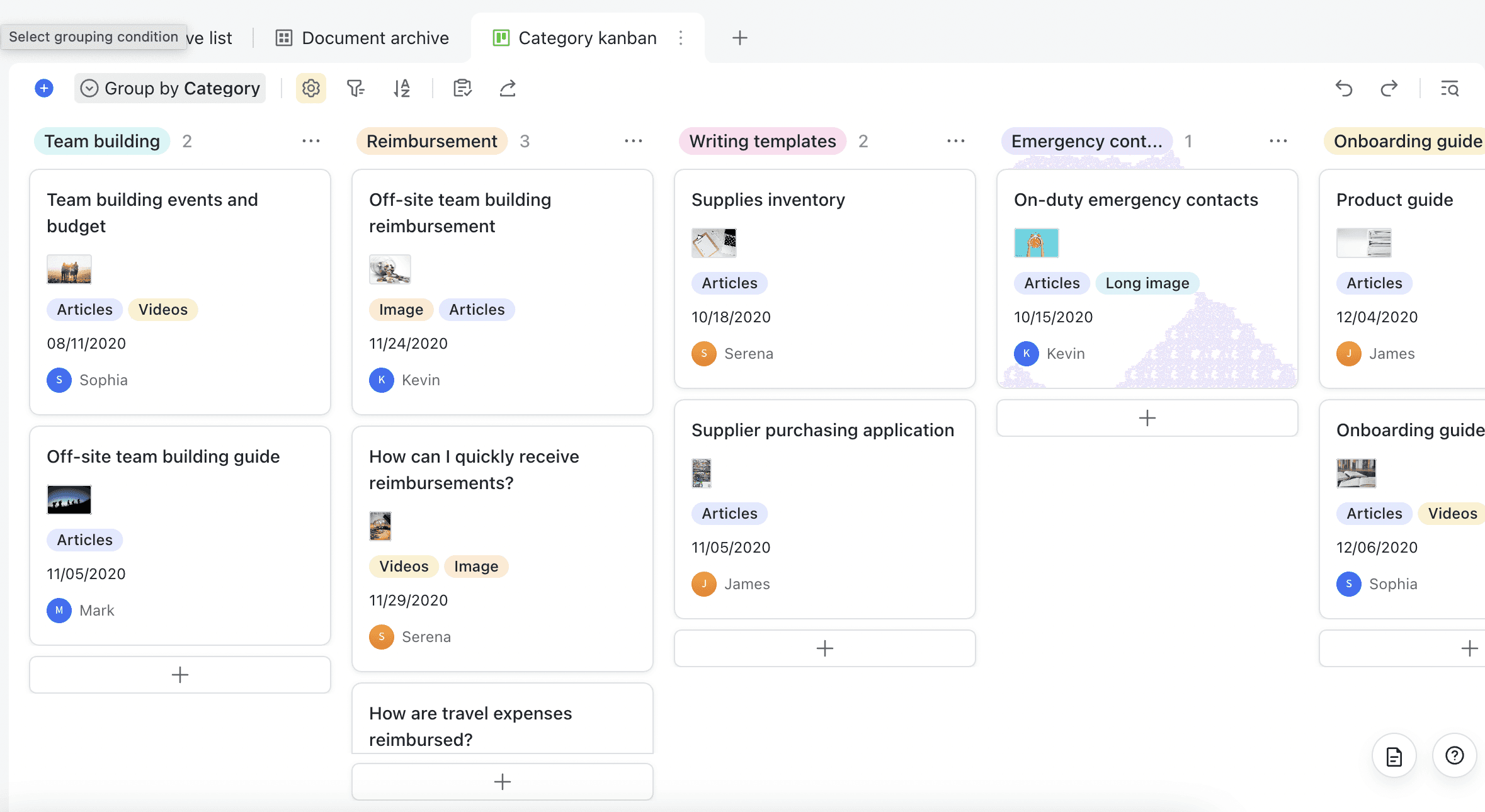The width and height of the screenshot is (1485, 812).
Task: Open the find records search icon
Action: point(1450,88)
